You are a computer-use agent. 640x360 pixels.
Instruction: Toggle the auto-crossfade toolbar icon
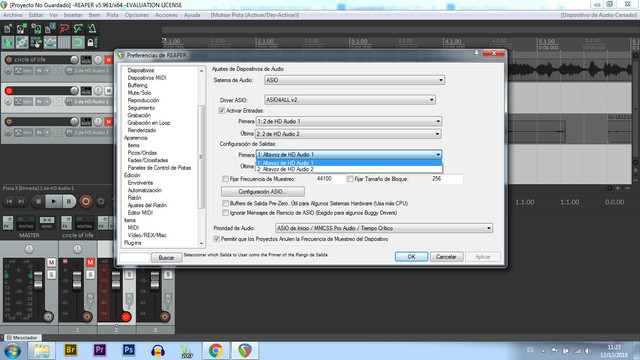tap(8, 42)
